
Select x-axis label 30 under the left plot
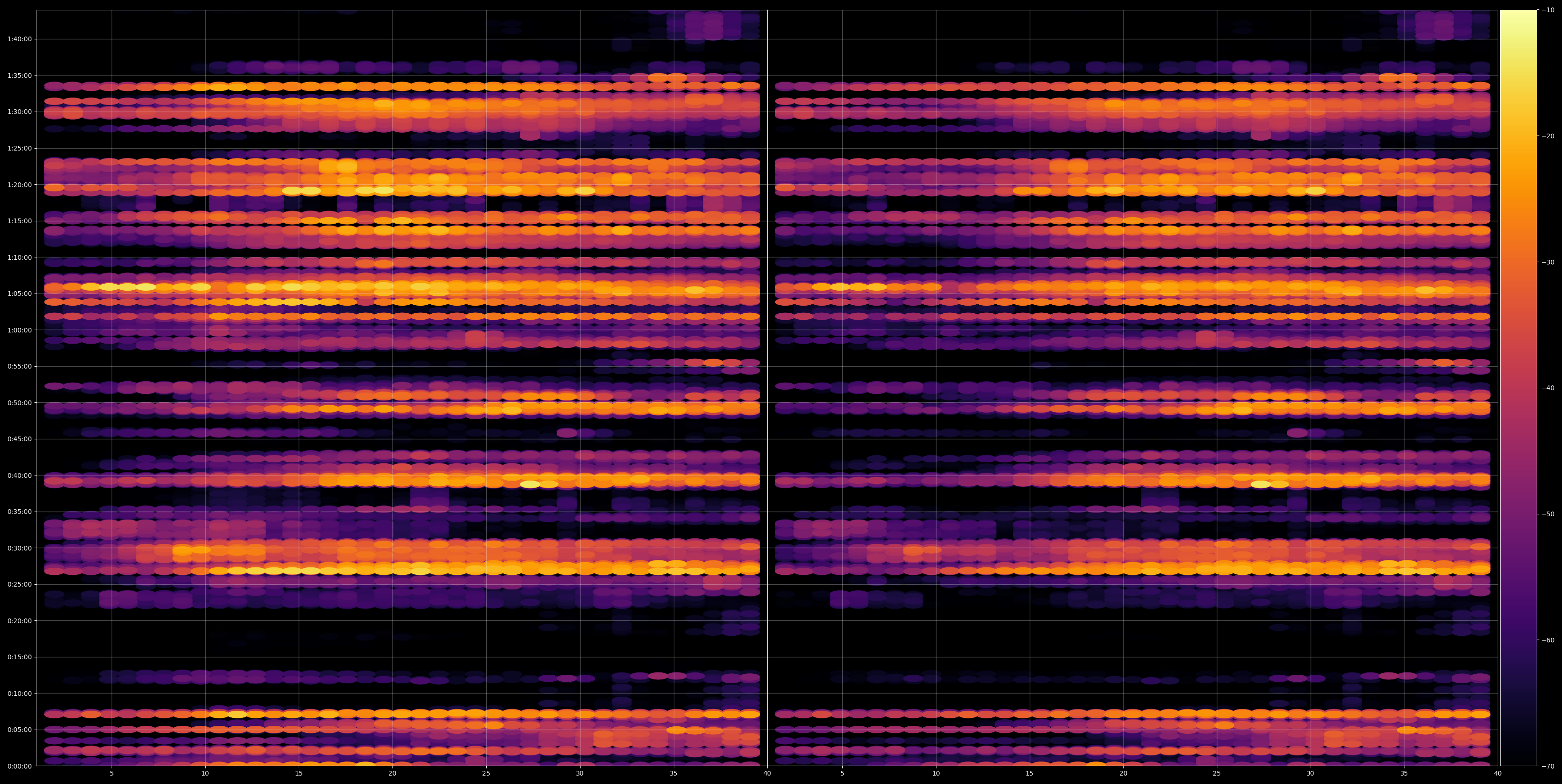click(x=580, y=774)
